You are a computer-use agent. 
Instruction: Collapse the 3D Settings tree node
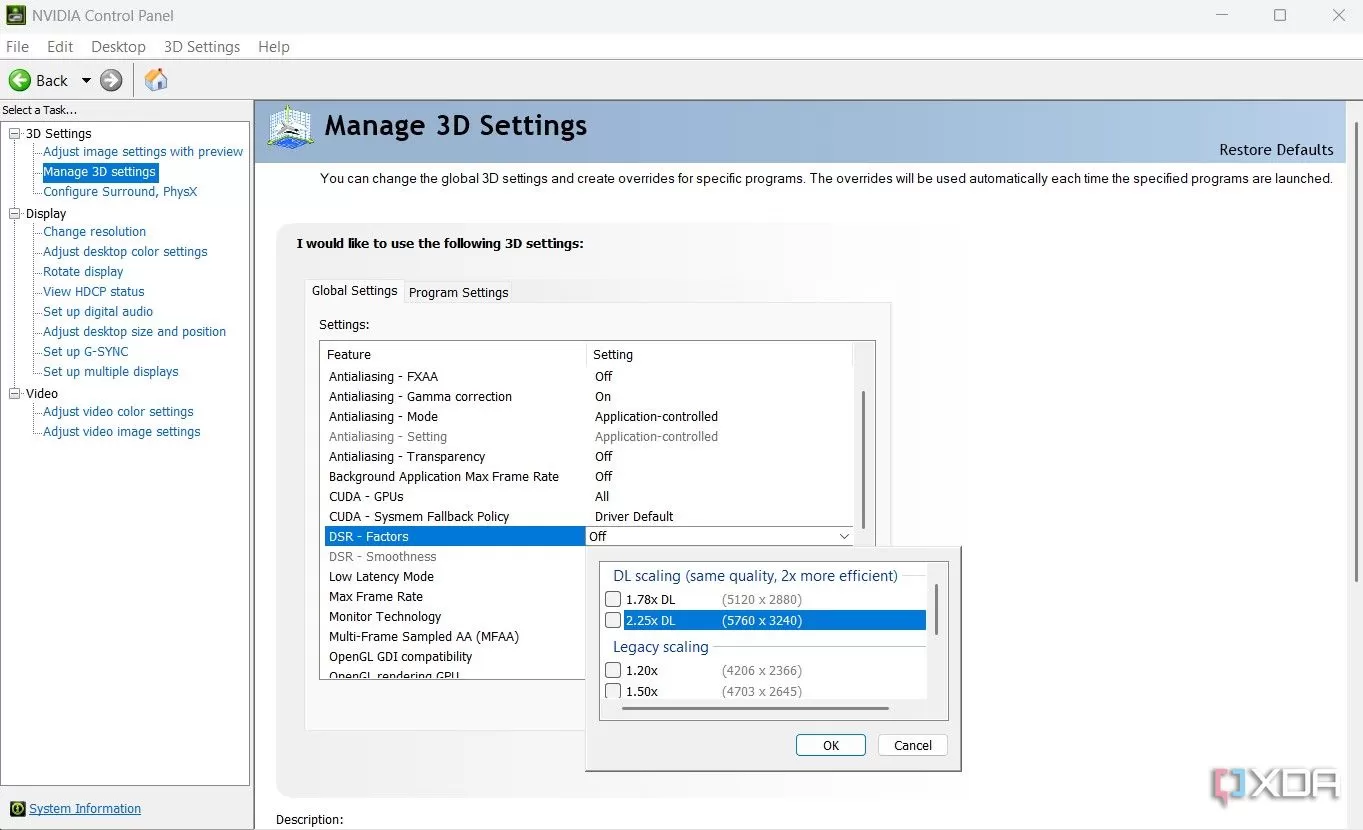point(15,133)
